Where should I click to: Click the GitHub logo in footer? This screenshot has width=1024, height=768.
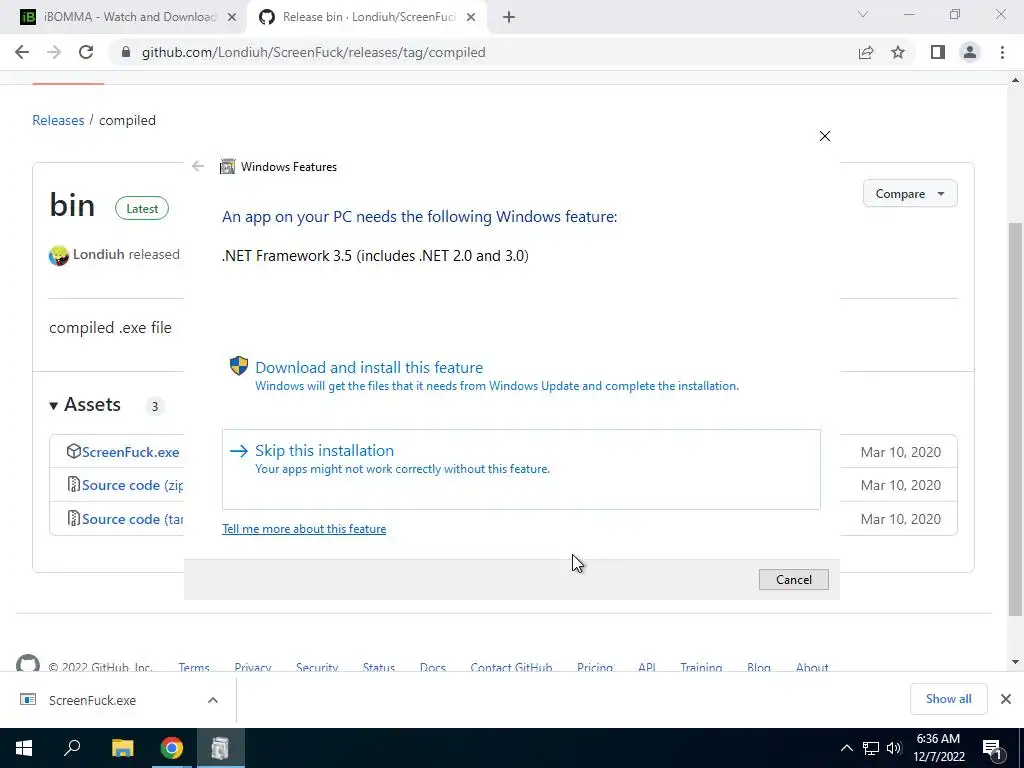pyautogui.click(x=28, y=664)
